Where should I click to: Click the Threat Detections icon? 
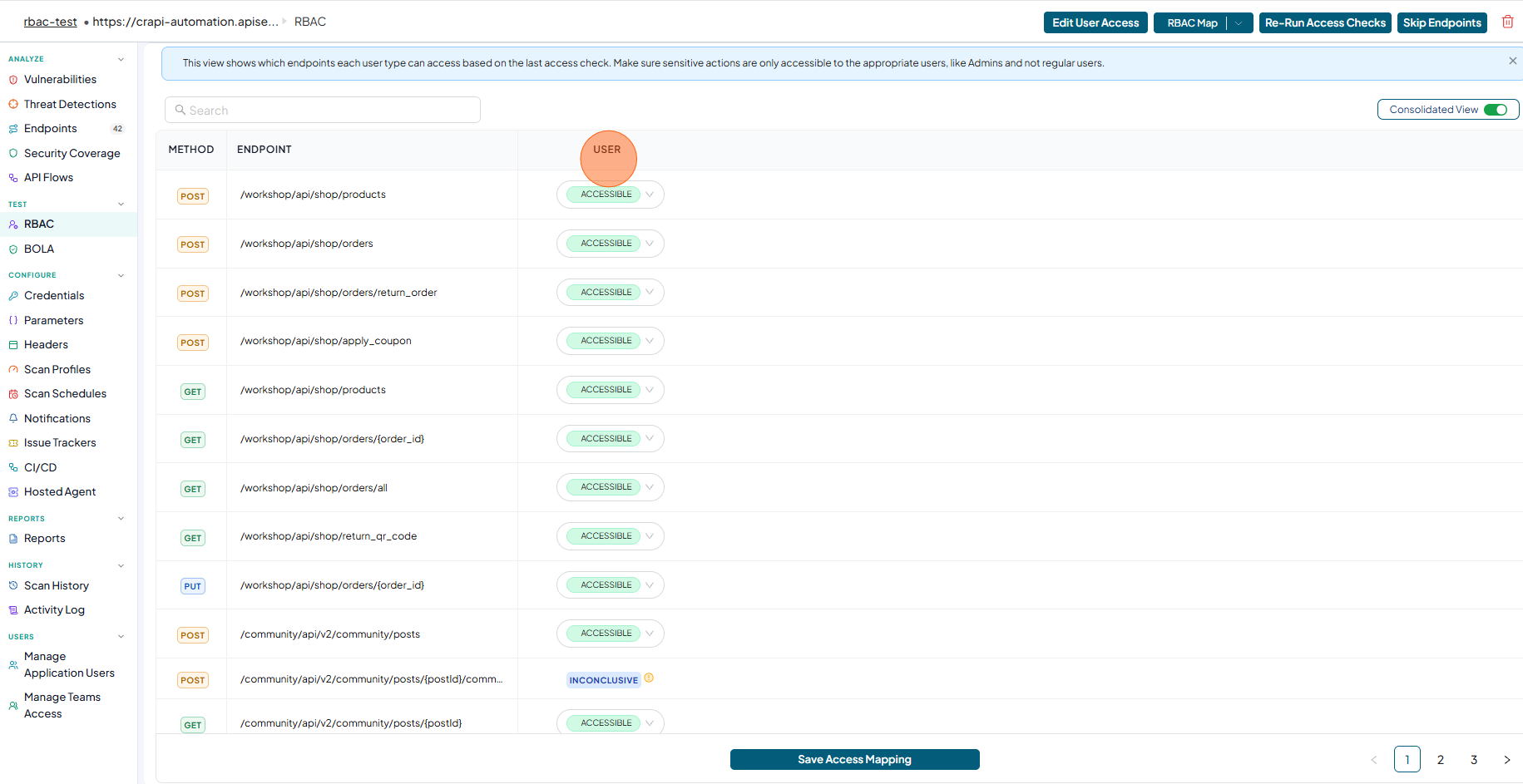click(13, 105)
